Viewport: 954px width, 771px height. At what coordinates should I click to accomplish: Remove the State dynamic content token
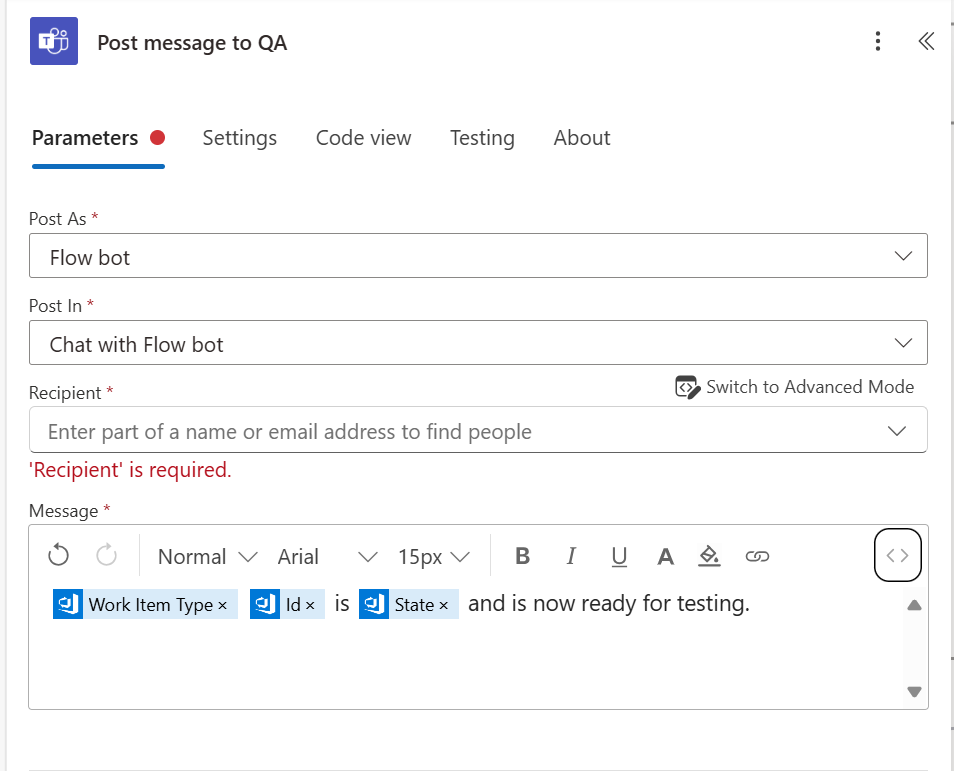click(444, 605)
